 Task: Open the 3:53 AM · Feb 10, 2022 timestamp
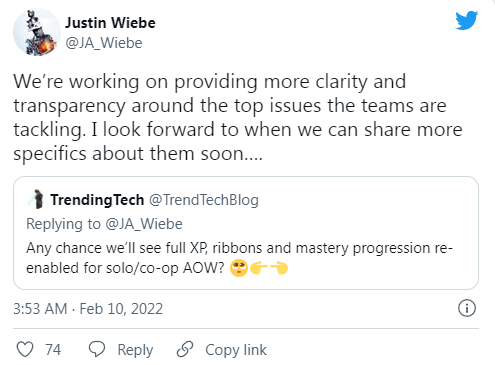coord(88,309)
